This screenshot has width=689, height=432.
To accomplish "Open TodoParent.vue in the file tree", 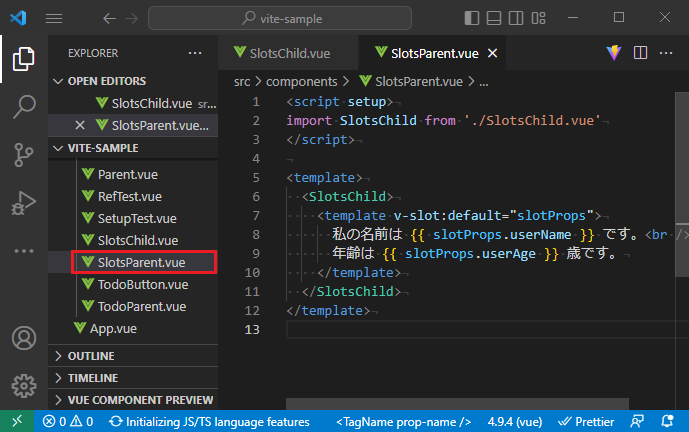I will coord(133,306).
